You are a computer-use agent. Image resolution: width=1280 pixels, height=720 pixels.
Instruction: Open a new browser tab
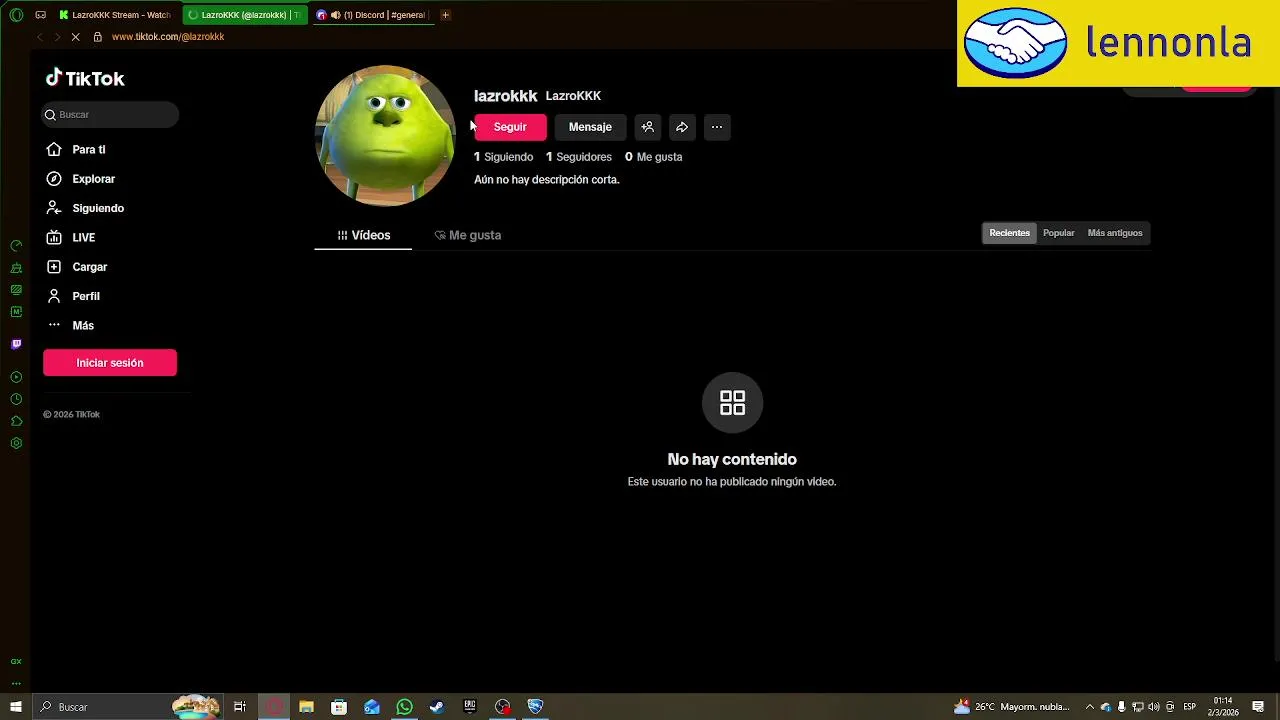(445, 15)
